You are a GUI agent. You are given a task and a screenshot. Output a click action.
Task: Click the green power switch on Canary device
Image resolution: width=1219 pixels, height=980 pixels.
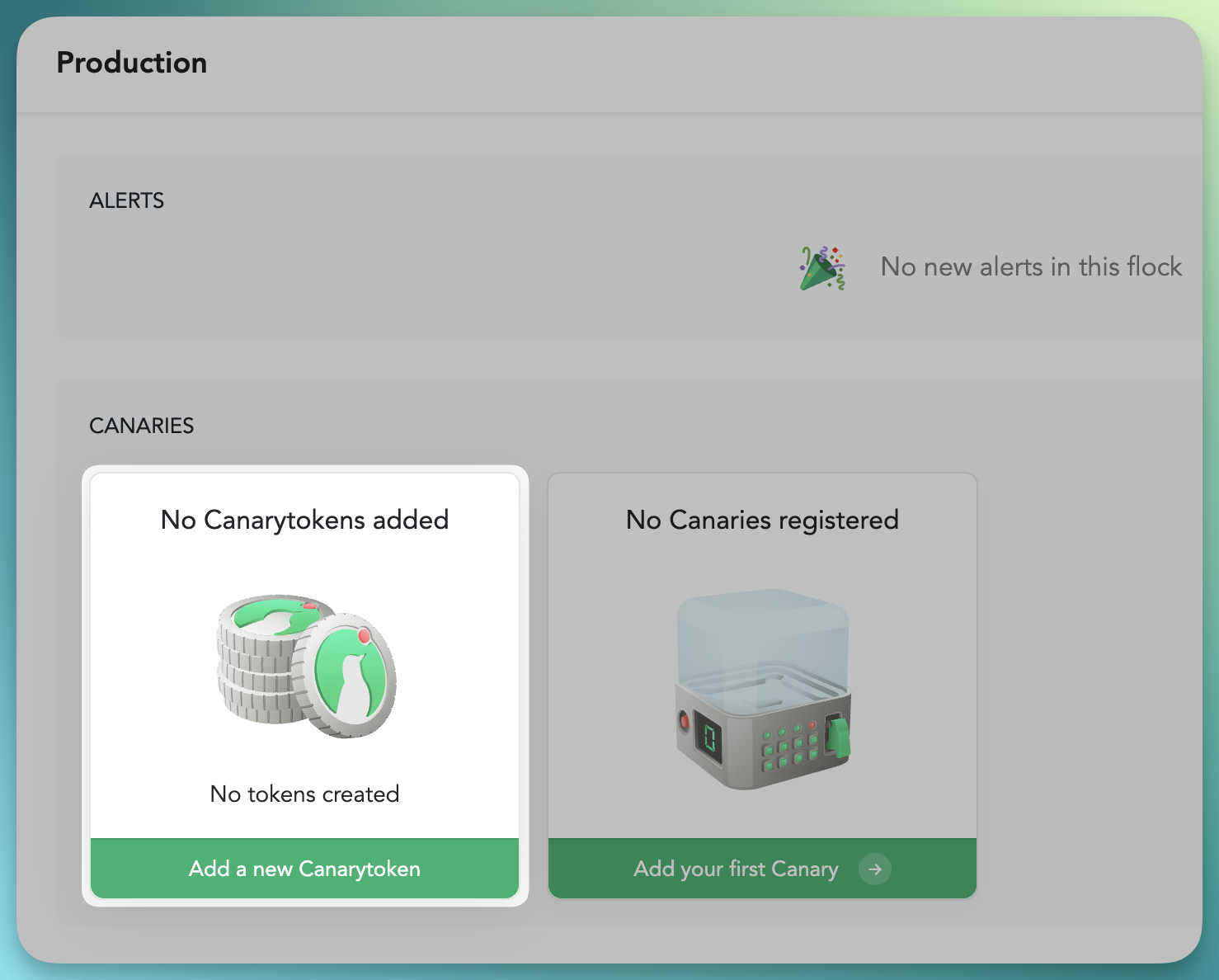(x=839, y=737)
